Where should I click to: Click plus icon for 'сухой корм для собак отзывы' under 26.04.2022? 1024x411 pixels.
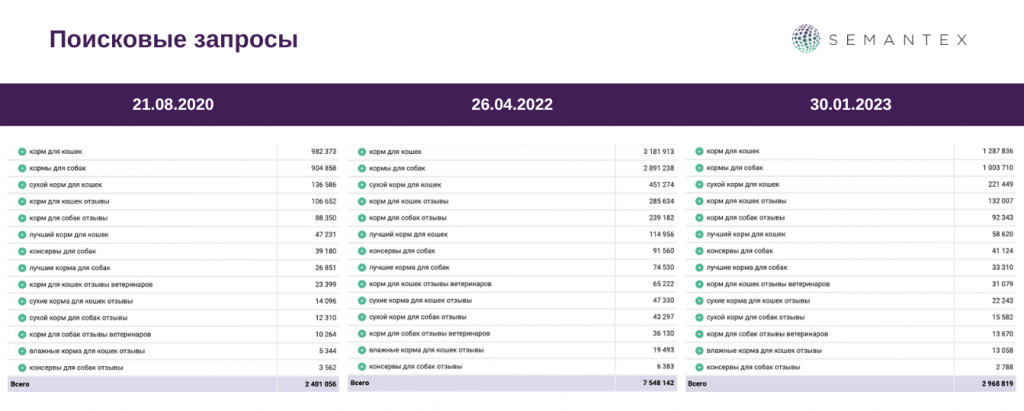pyautogui.click(x=362, y=317)
